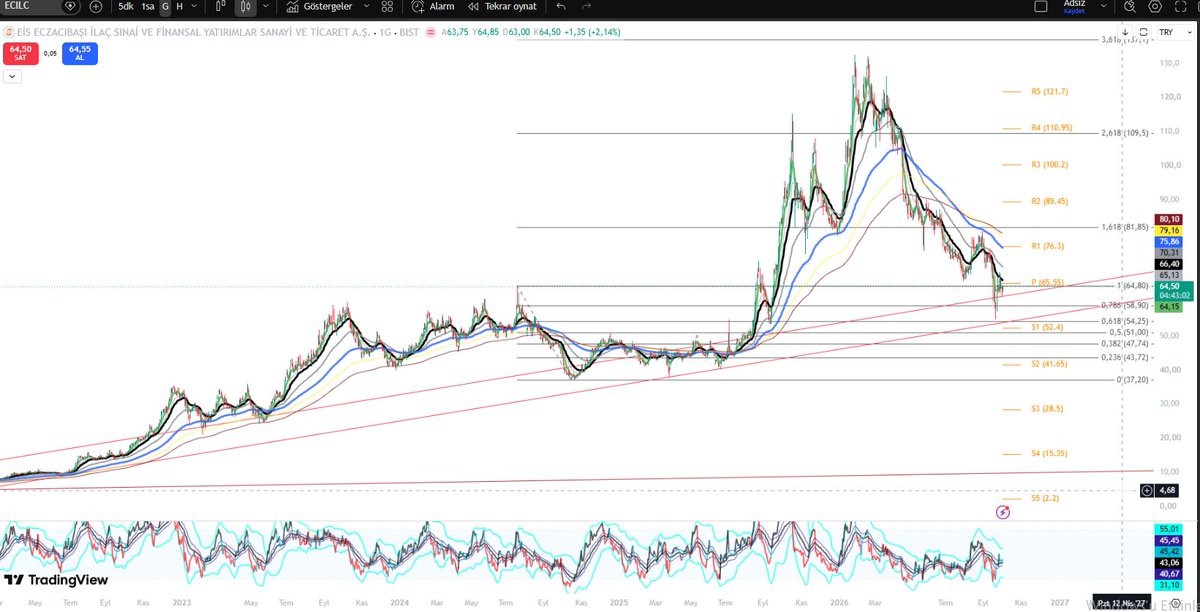Click the S2 (41.65) pivot label

[1050, 364]
